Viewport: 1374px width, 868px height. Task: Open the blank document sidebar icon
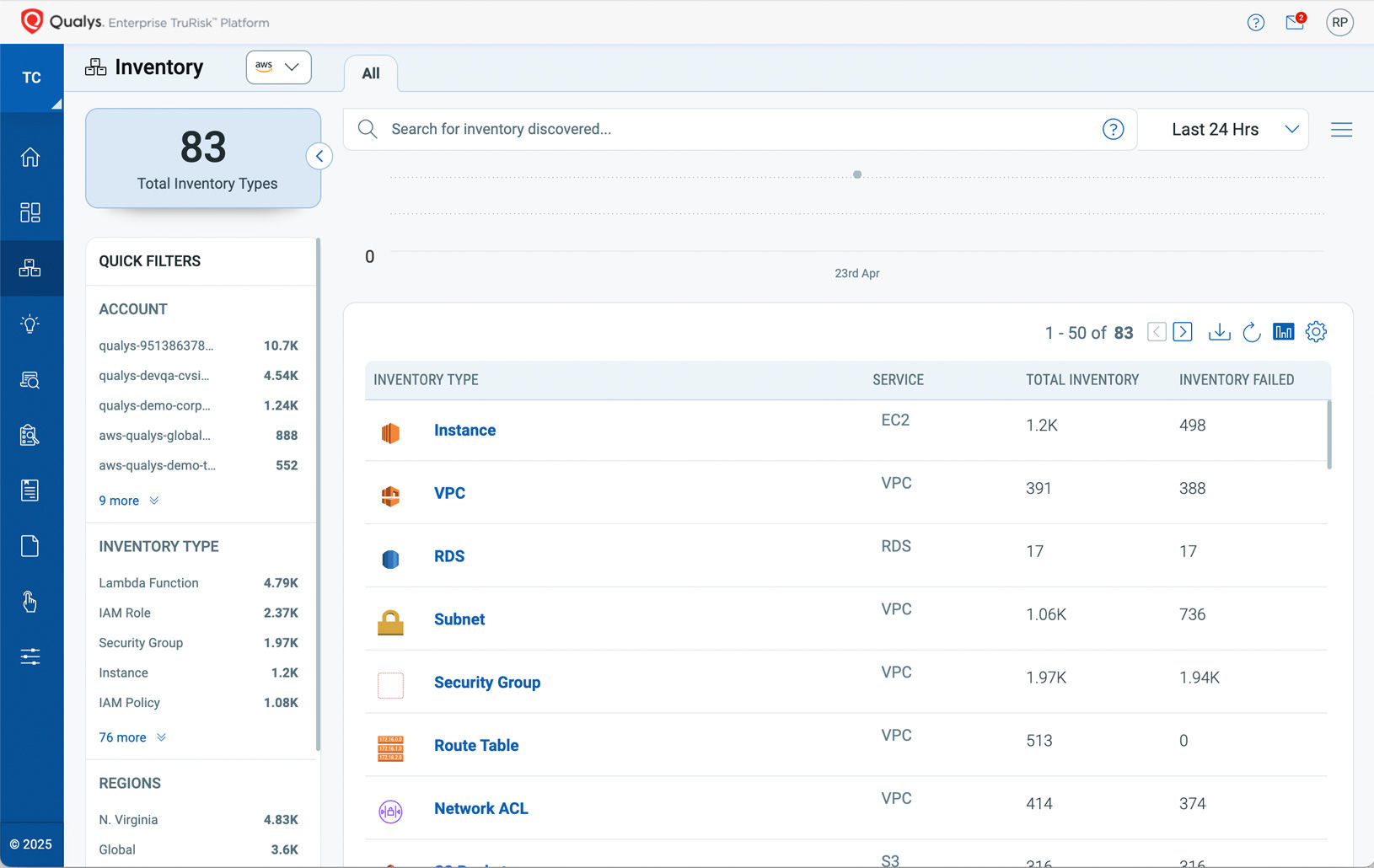click(x=30, y=546)
